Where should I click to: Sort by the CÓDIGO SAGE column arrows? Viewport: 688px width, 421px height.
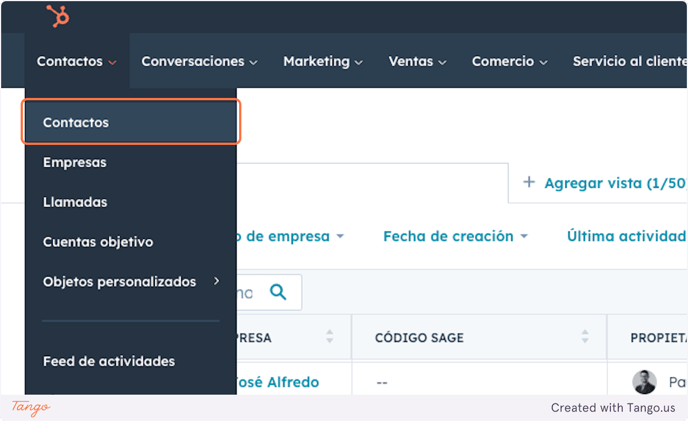pyautogui.click(x=585, y=336)
